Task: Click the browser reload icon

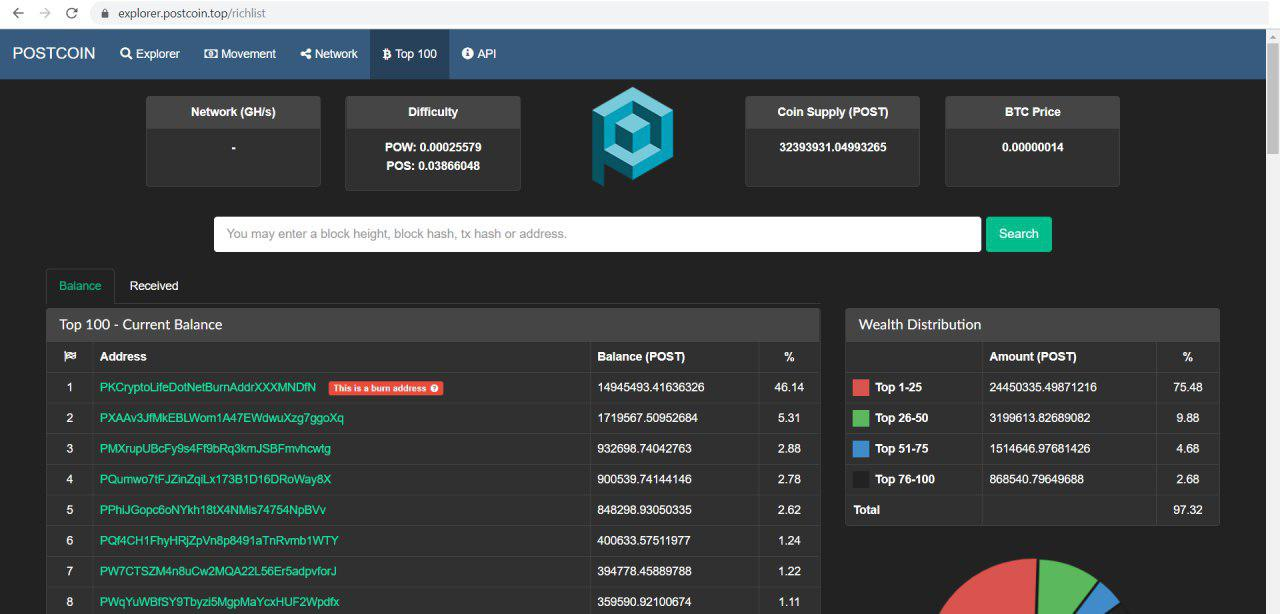Action: pyautogui.click(x=71, y=13)
